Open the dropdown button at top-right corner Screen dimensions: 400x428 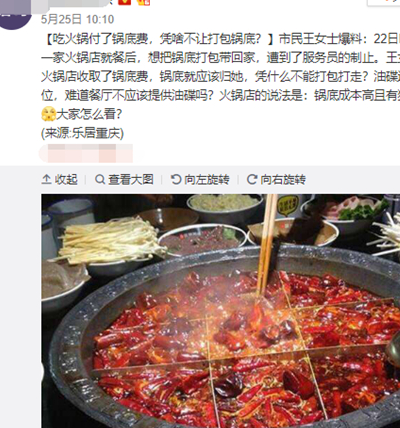click(383, 2)
